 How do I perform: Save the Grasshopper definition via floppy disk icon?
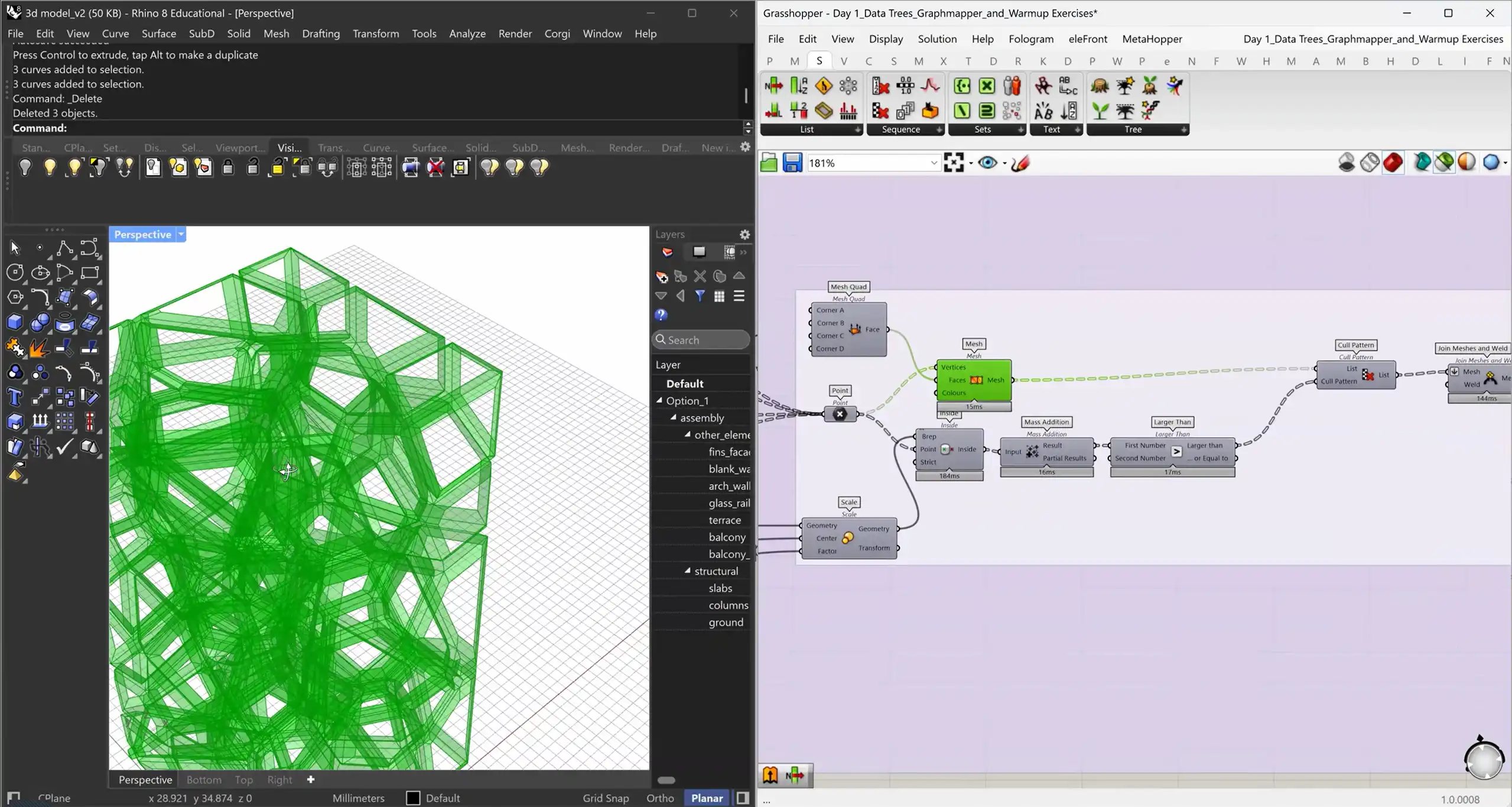pos(792,163)
